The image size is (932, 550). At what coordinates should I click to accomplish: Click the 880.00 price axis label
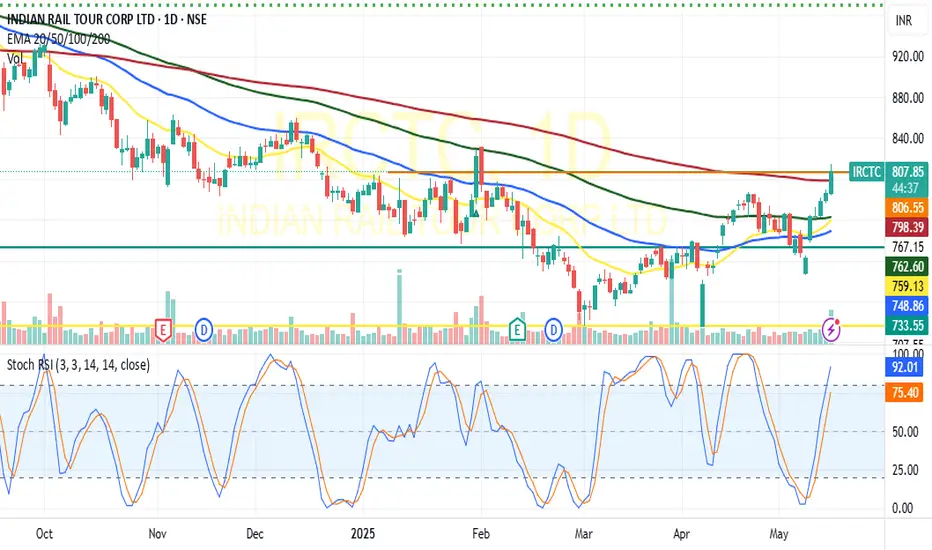tap(908, 98)
